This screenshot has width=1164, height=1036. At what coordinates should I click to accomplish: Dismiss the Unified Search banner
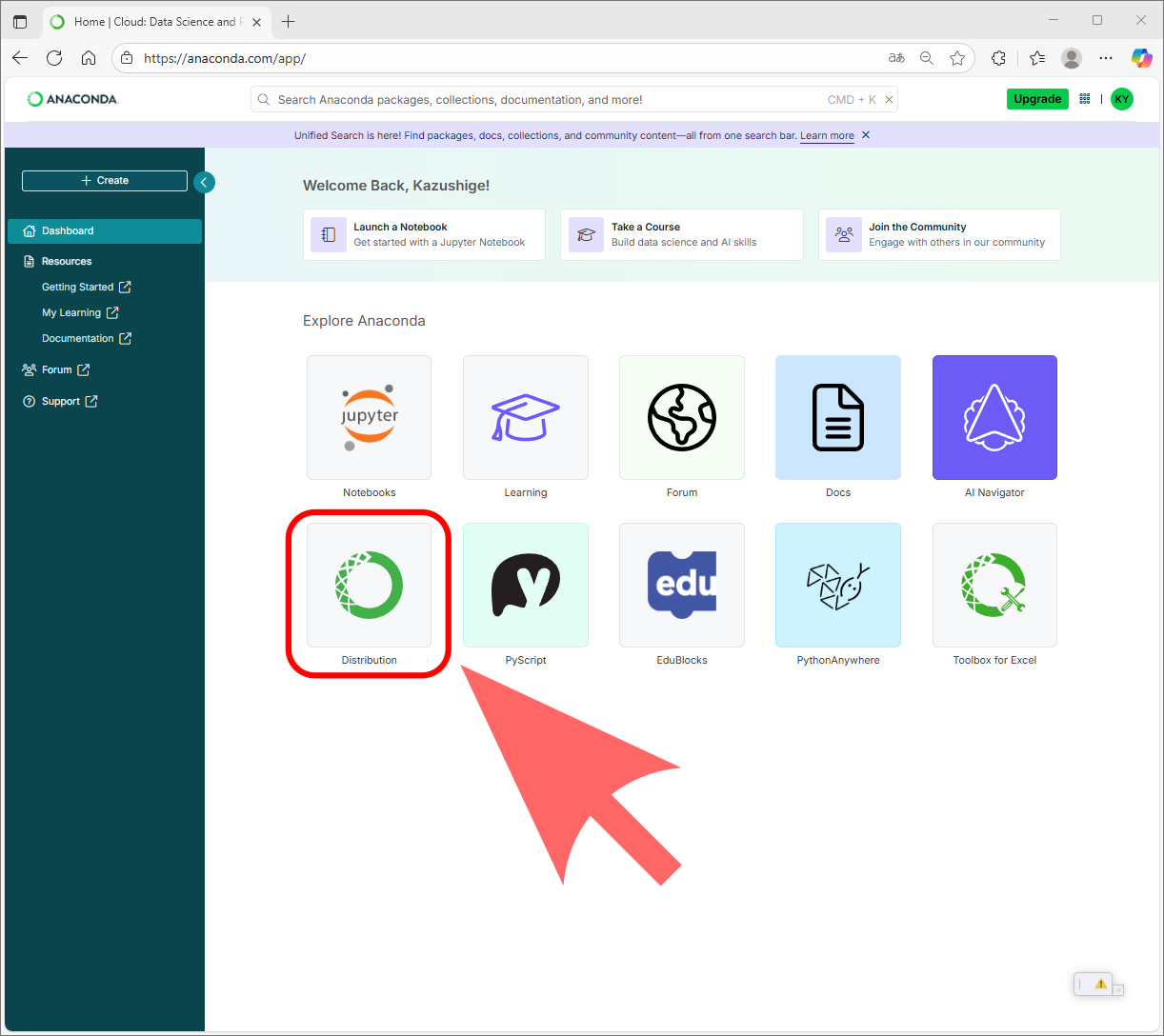coord(866,135)
